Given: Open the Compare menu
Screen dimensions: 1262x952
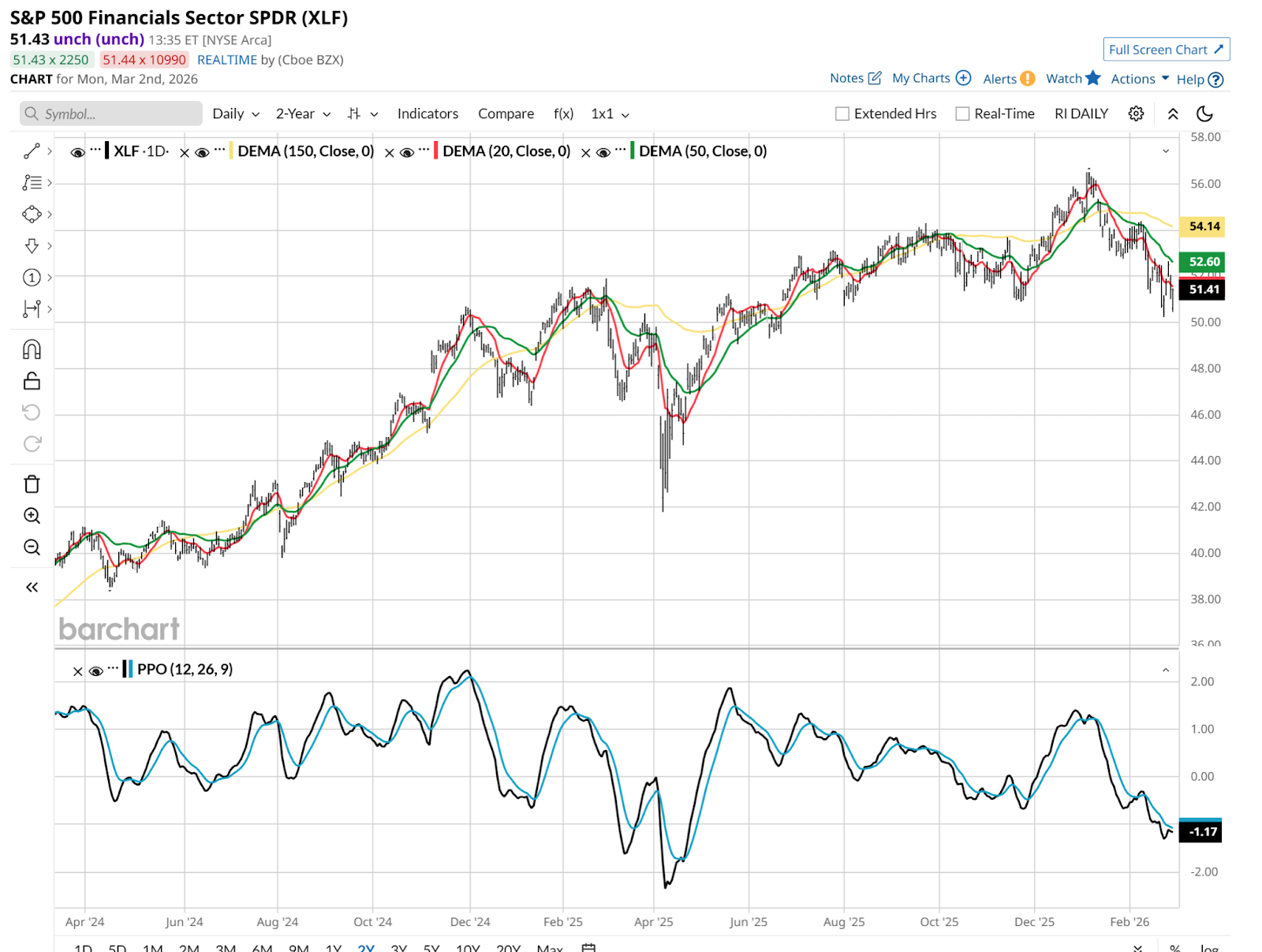Looking at the screenshot, I should (506, 114).
